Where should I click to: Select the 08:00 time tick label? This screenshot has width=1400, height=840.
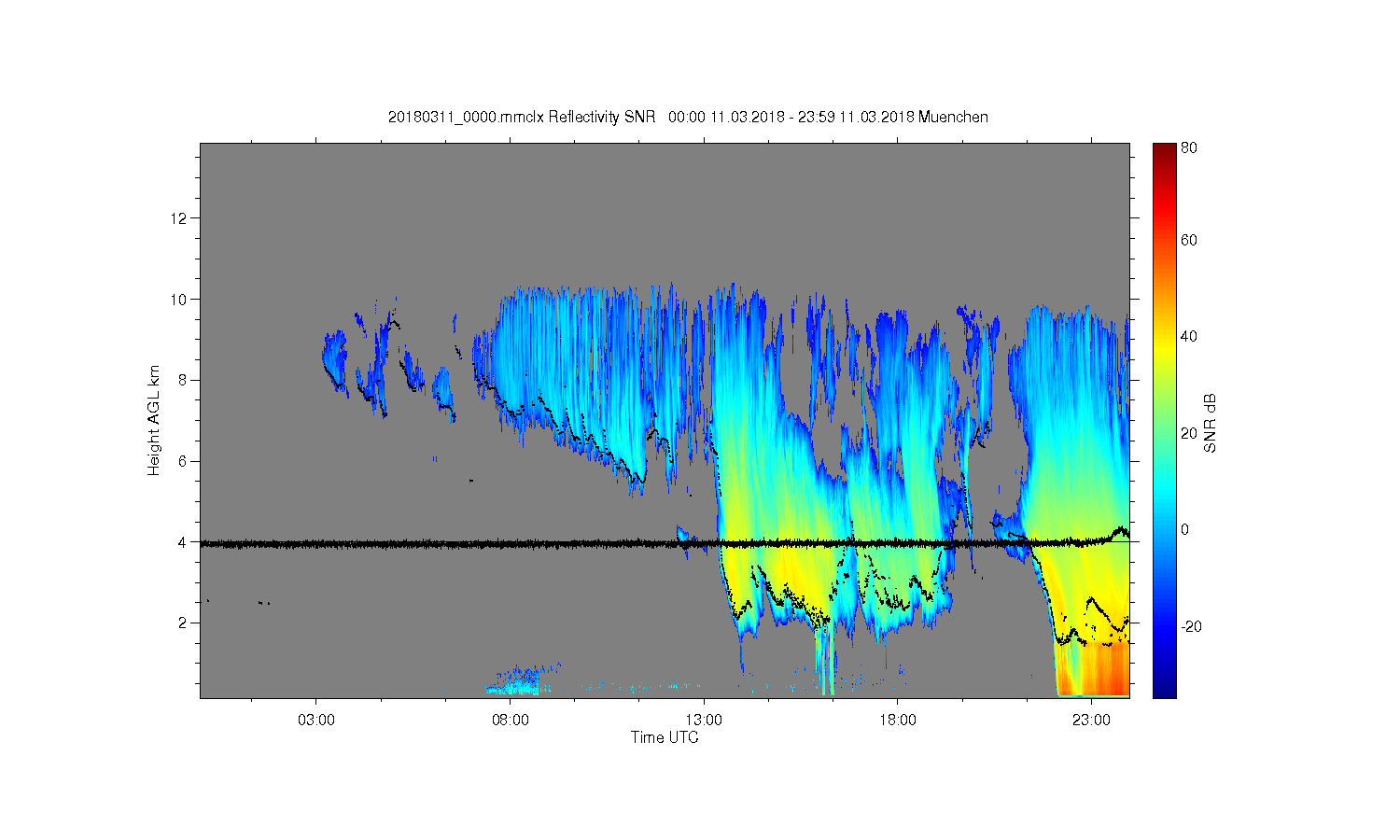click(x=511, y=721)
